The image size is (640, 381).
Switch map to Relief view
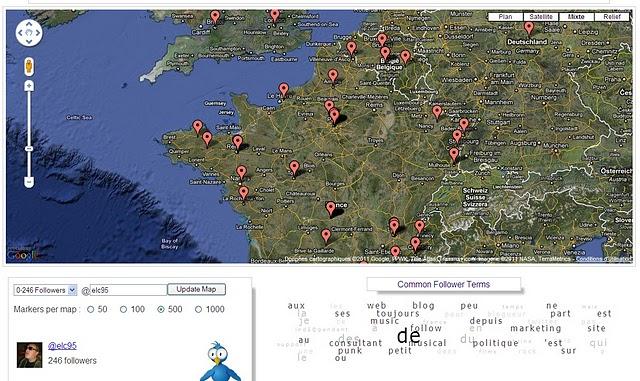click(x=611, y=17)
